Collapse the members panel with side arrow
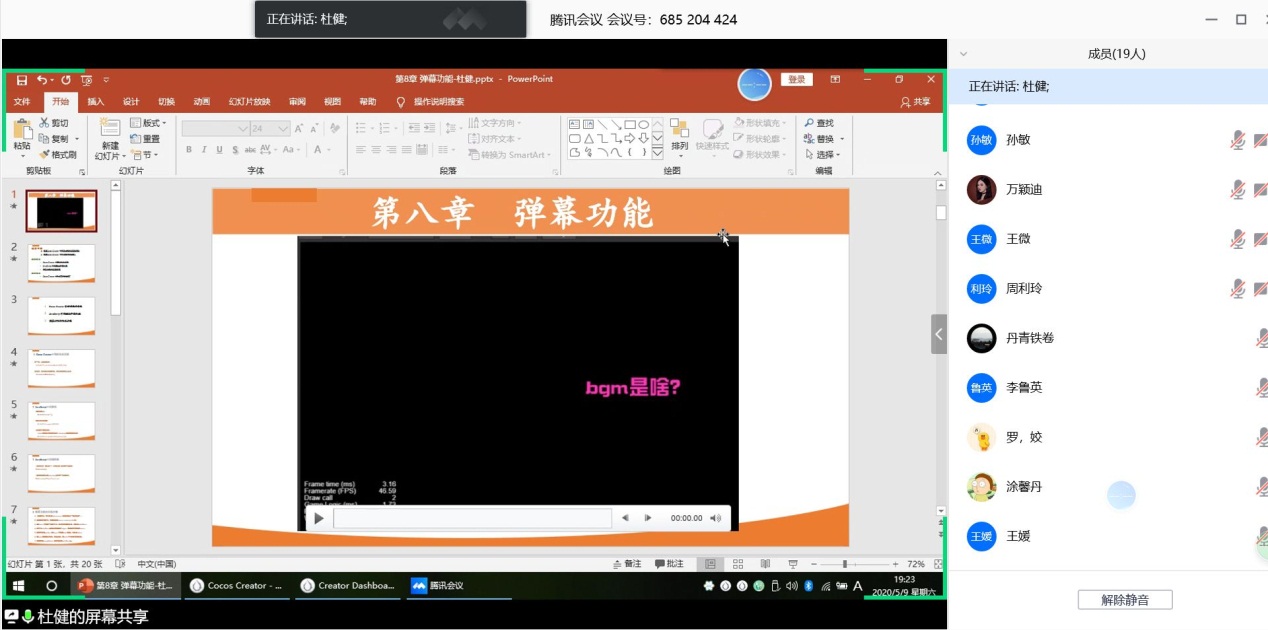Screen dimensions: 1268x630 [x=938, y=334]
